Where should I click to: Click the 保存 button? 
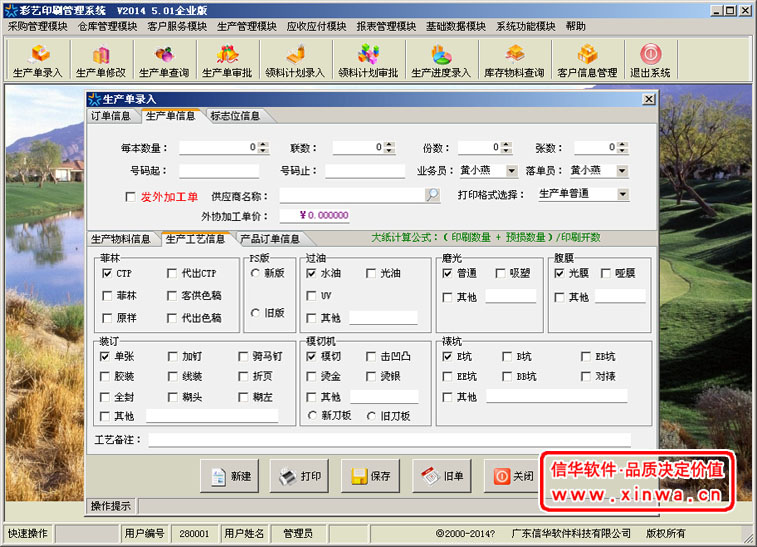[370, 477]
